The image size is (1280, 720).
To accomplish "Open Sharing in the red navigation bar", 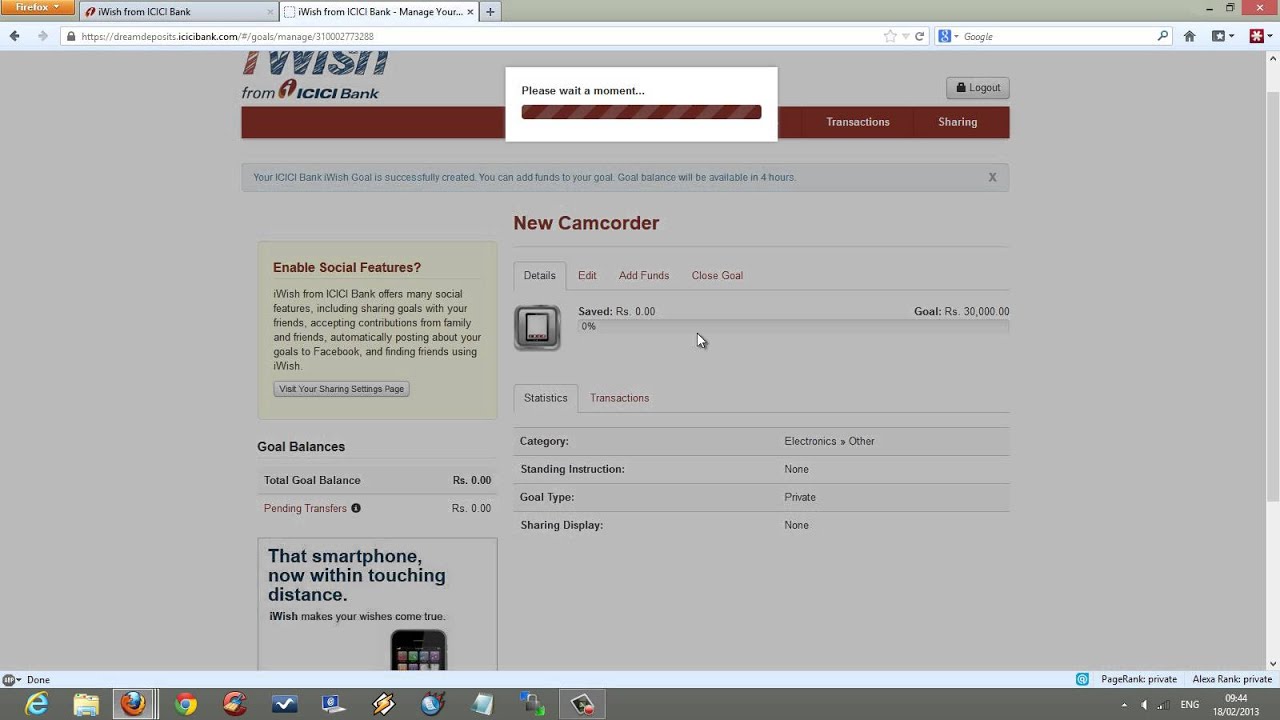I will 957,122.
